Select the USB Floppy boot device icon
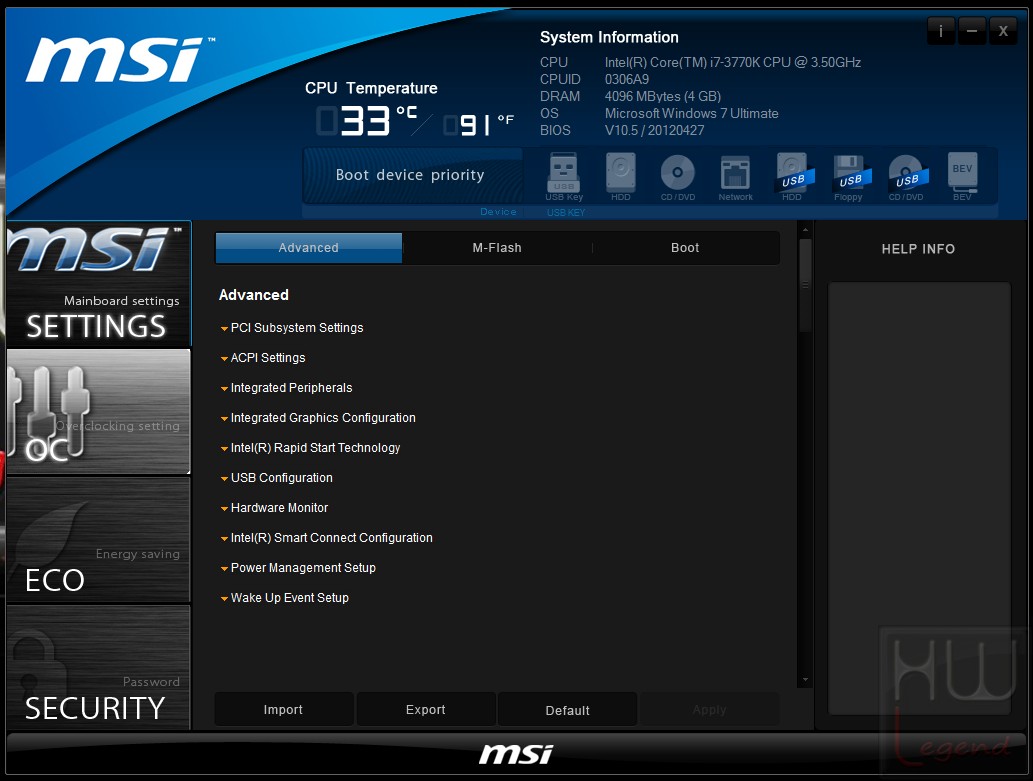 850,177
